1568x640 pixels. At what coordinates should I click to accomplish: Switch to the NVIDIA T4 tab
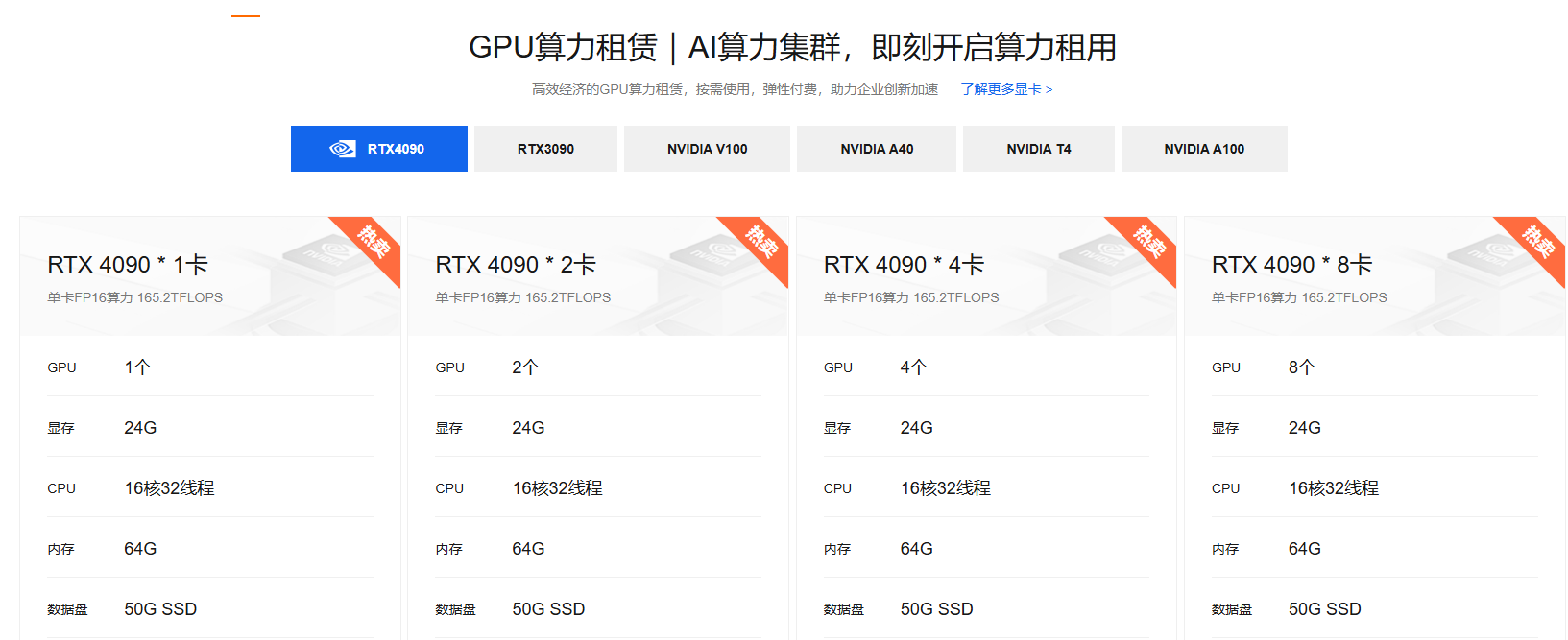coord(1038,149)
